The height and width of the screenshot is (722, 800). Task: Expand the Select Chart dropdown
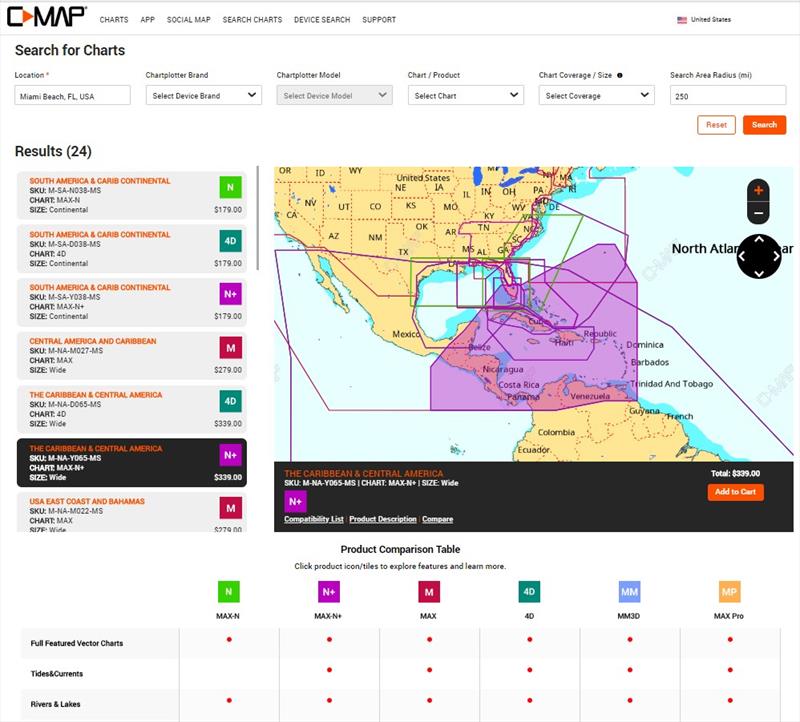[466, 95]
